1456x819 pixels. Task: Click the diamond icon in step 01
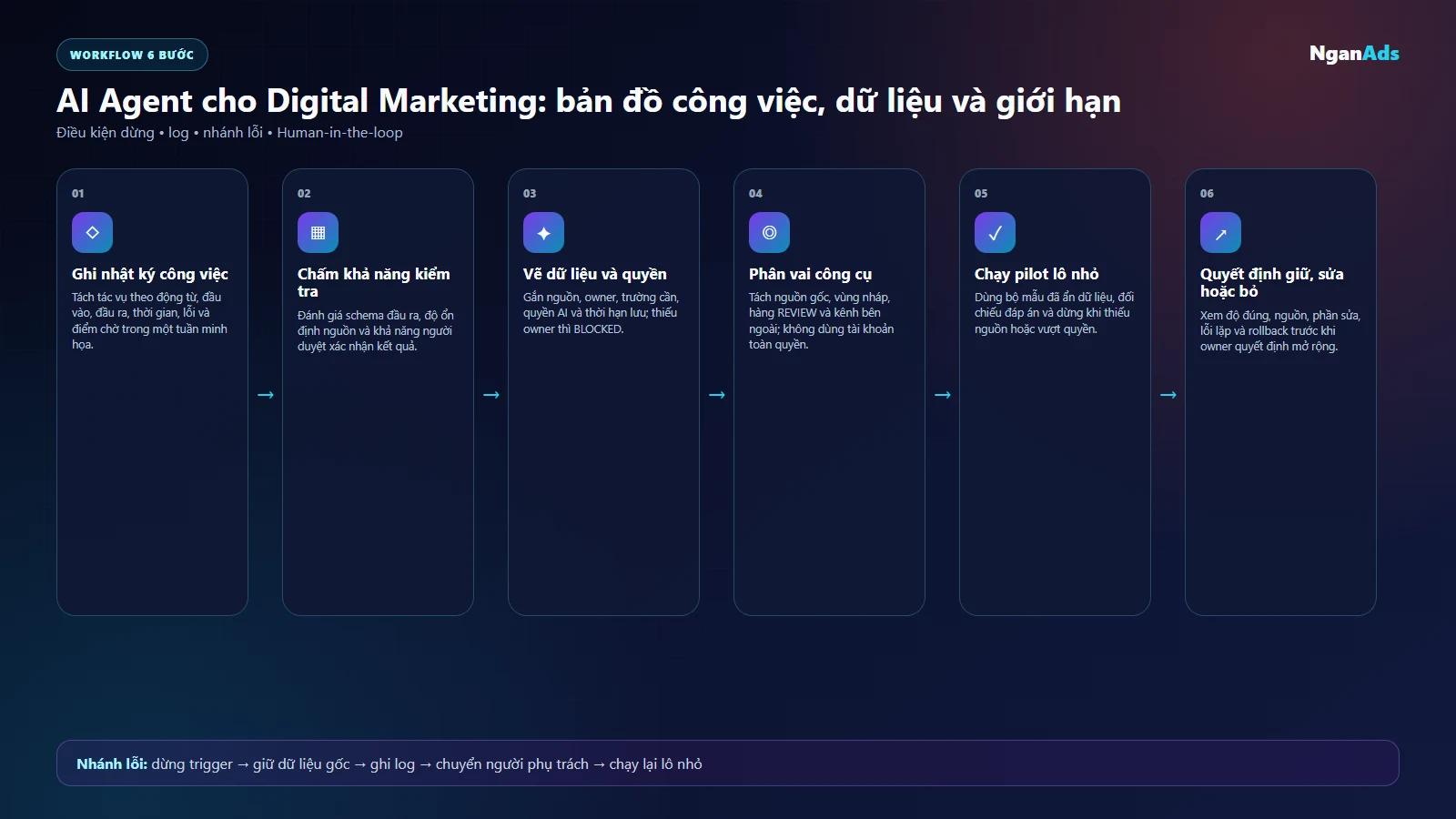click(92, 233)
